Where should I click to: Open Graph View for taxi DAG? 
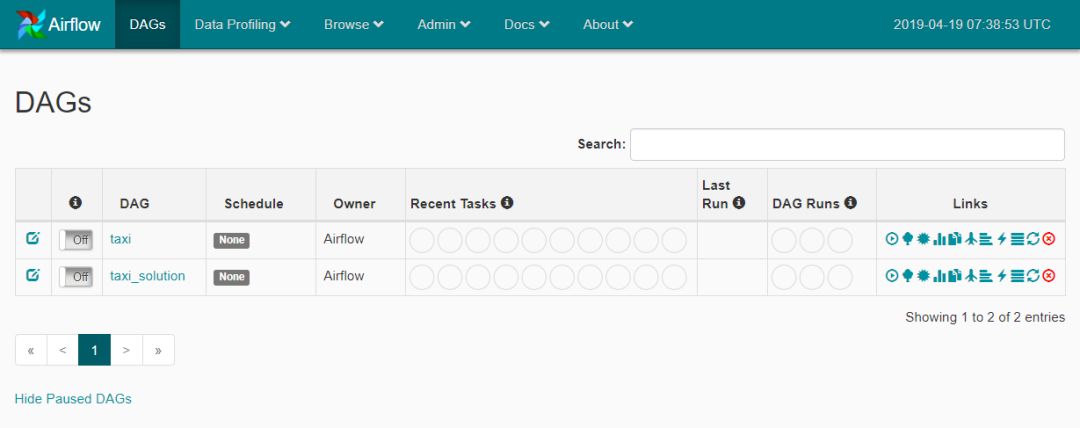[924, 238]
